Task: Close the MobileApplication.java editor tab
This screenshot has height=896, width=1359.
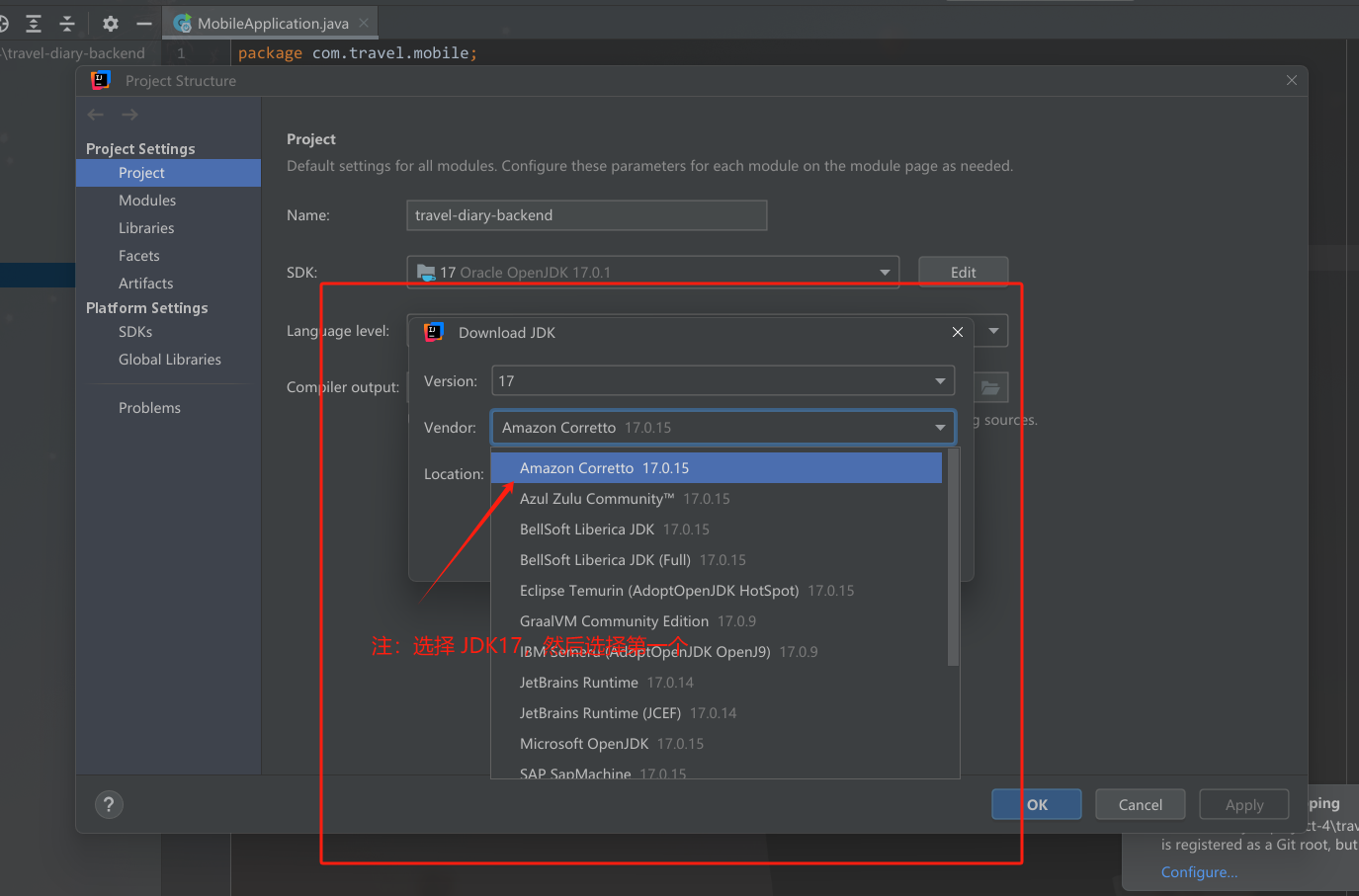Action: point(364,23)
